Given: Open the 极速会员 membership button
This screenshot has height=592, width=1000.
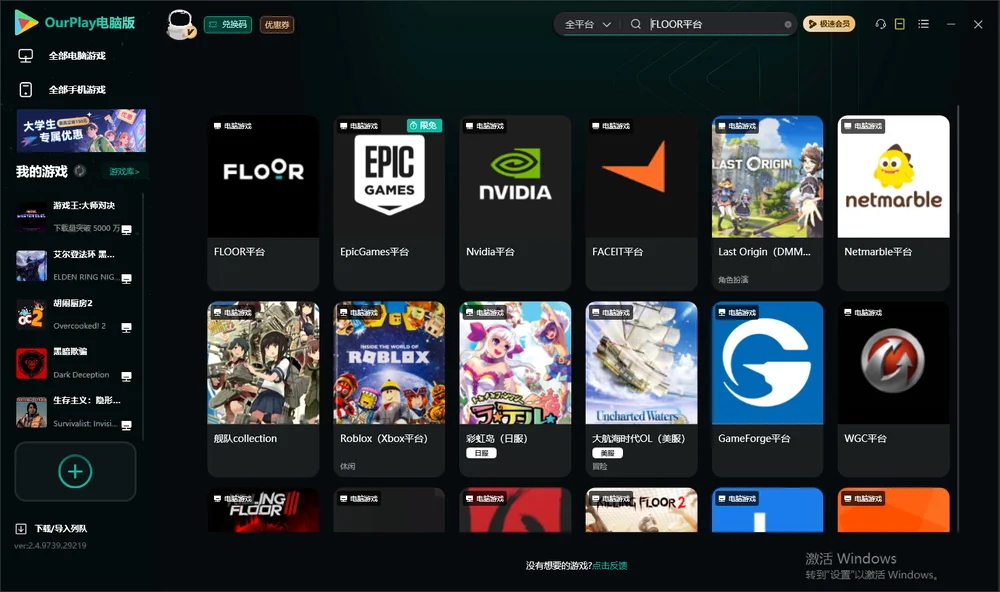Looking at the screenshot, I should pos(829,24).
